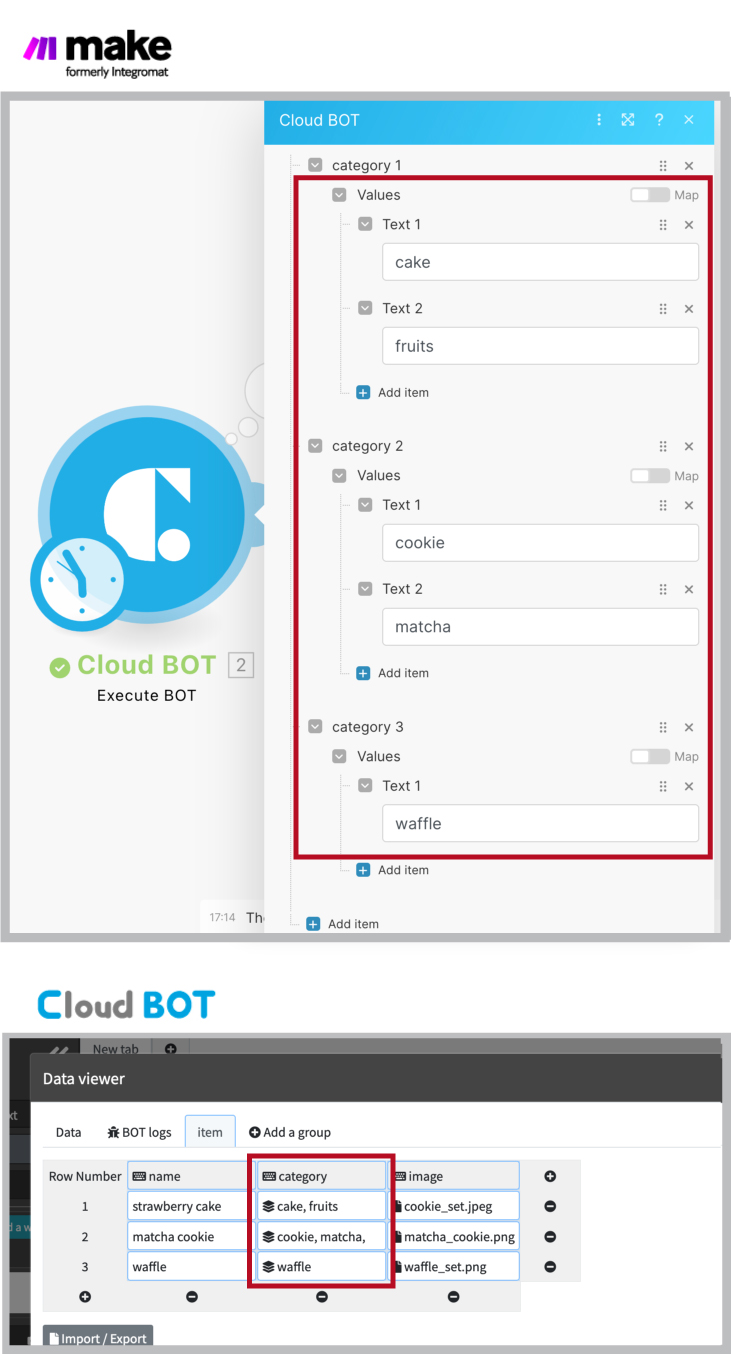Viewport: 731px width, 1354px height.
Task: Open the three-dot menu in Cloud BOT header
Action: (x=599, y=120)
